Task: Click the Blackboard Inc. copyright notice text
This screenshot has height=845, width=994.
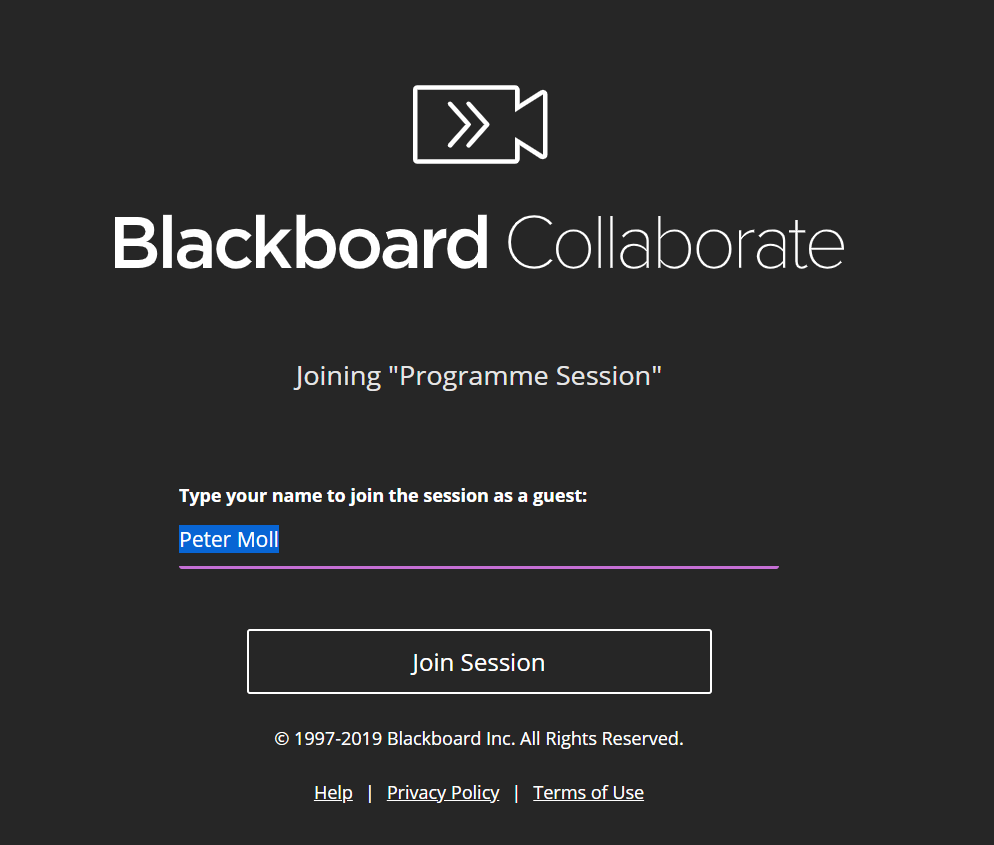Action: (x=479, y=739)
